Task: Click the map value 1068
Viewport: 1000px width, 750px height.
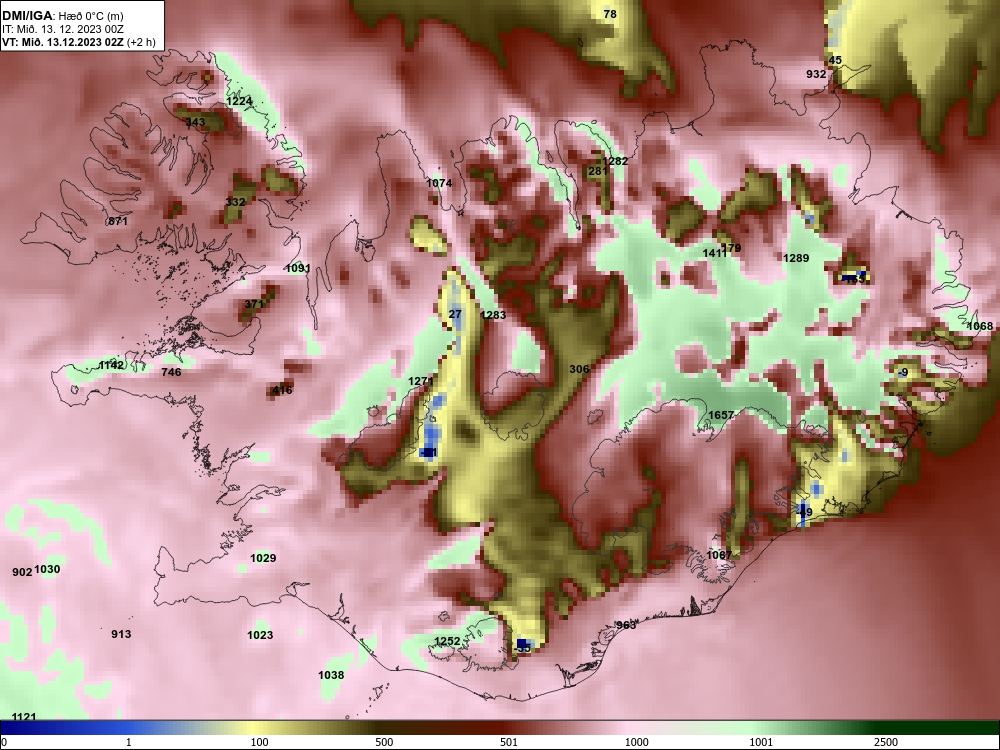Action: [980, 326]
